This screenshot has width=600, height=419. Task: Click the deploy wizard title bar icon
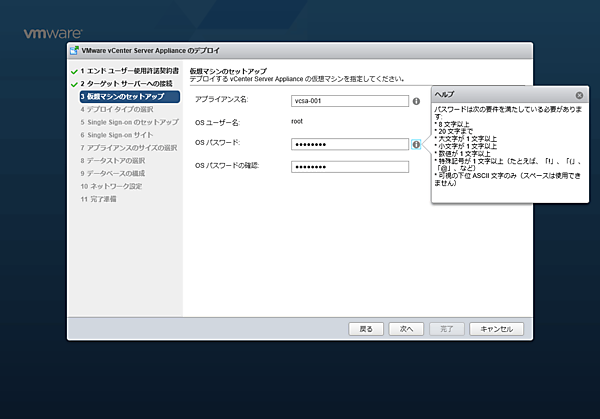point(74,50)
